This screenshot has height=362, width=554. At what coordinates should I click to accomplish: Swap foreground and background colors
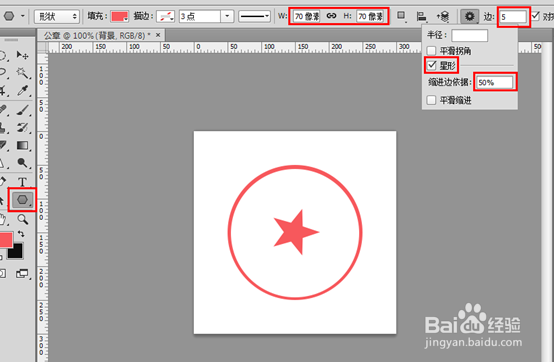(x=21, y=234)
